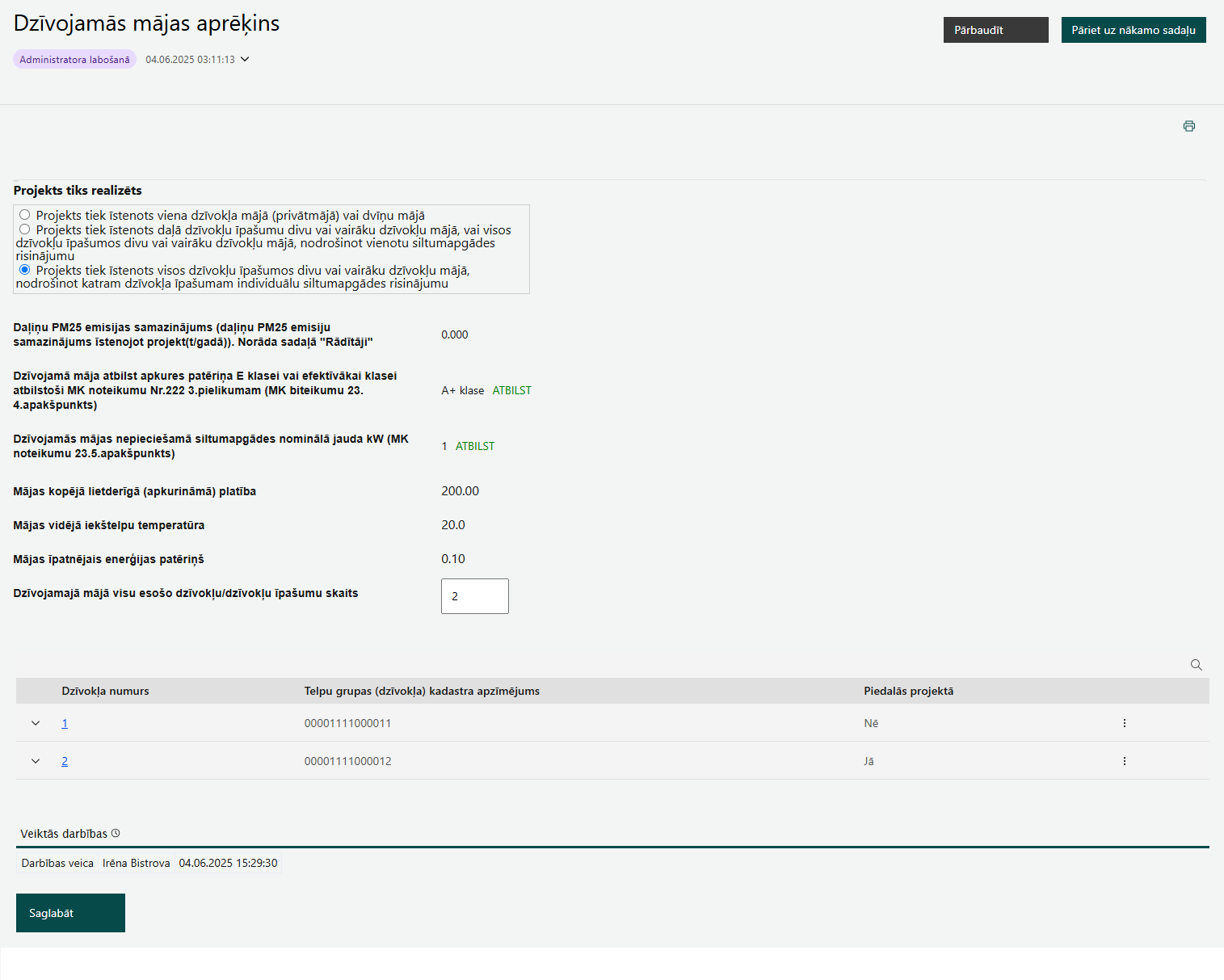Expand version date dropdown chevron
The height and width of the screenshot is (980, 1224).
[245, 59]
